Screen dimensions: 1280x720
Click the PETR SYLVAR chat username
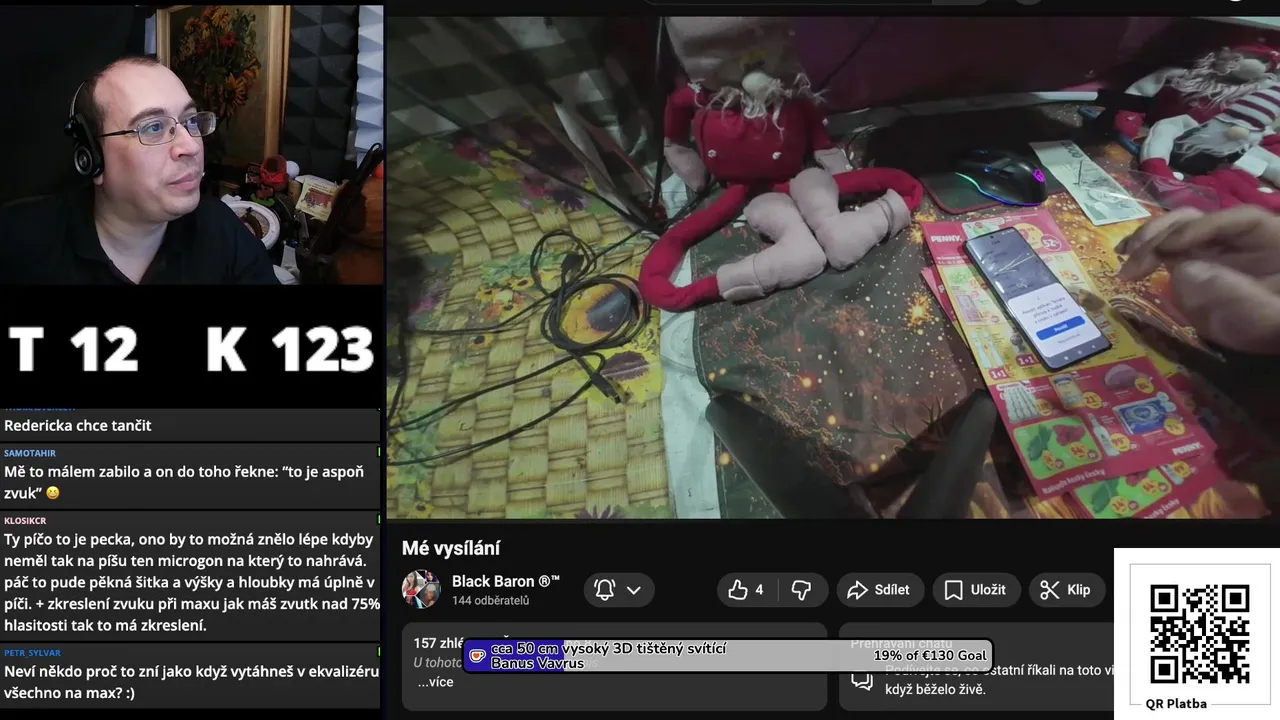click(x=32, y=653)
